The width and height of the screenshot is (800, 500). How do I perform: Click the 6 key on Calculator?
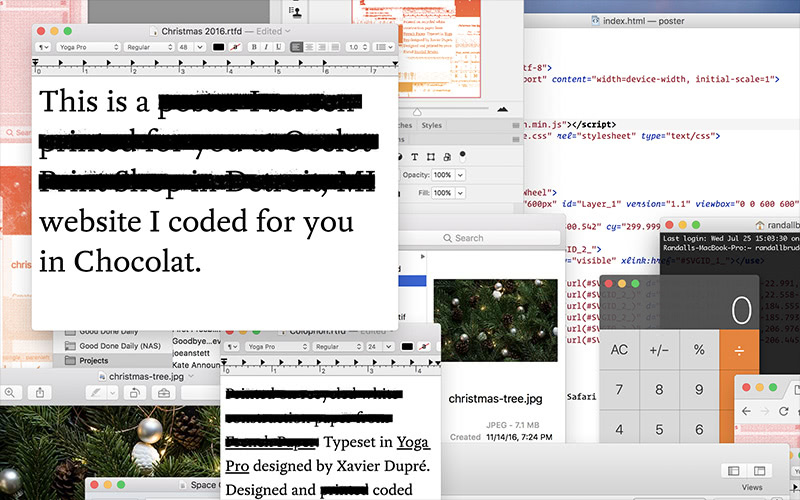click(699, 430)
